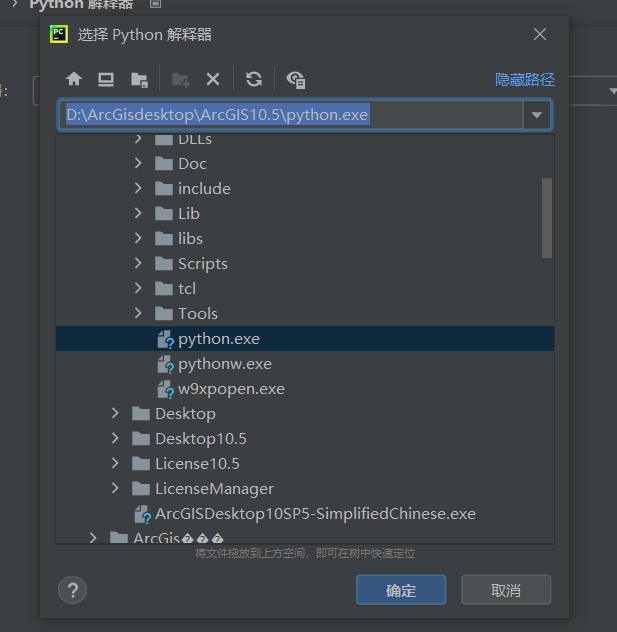Screen dimensions: 617x632
Task: Select the Lib folder row
Action: 305,214
